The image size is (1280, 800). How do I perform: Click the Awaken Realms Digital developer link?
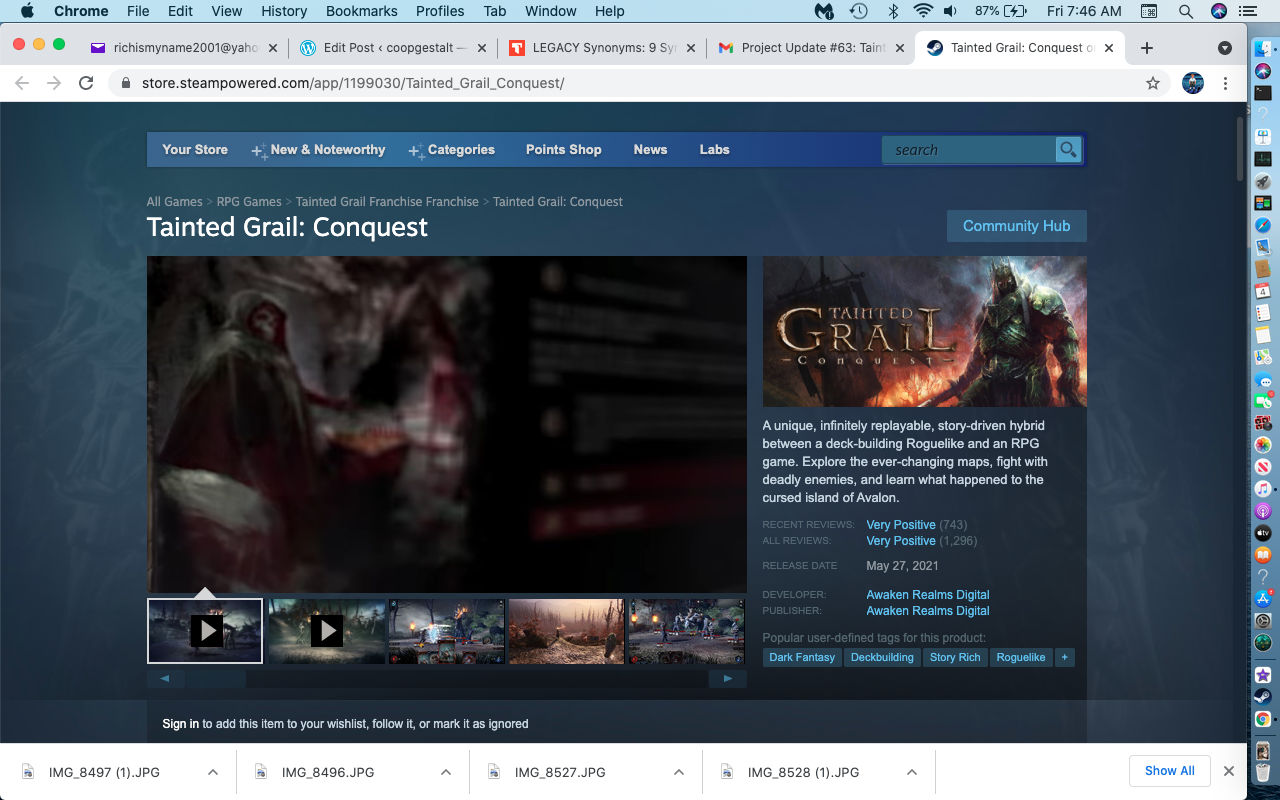click(x=927, y=595)
